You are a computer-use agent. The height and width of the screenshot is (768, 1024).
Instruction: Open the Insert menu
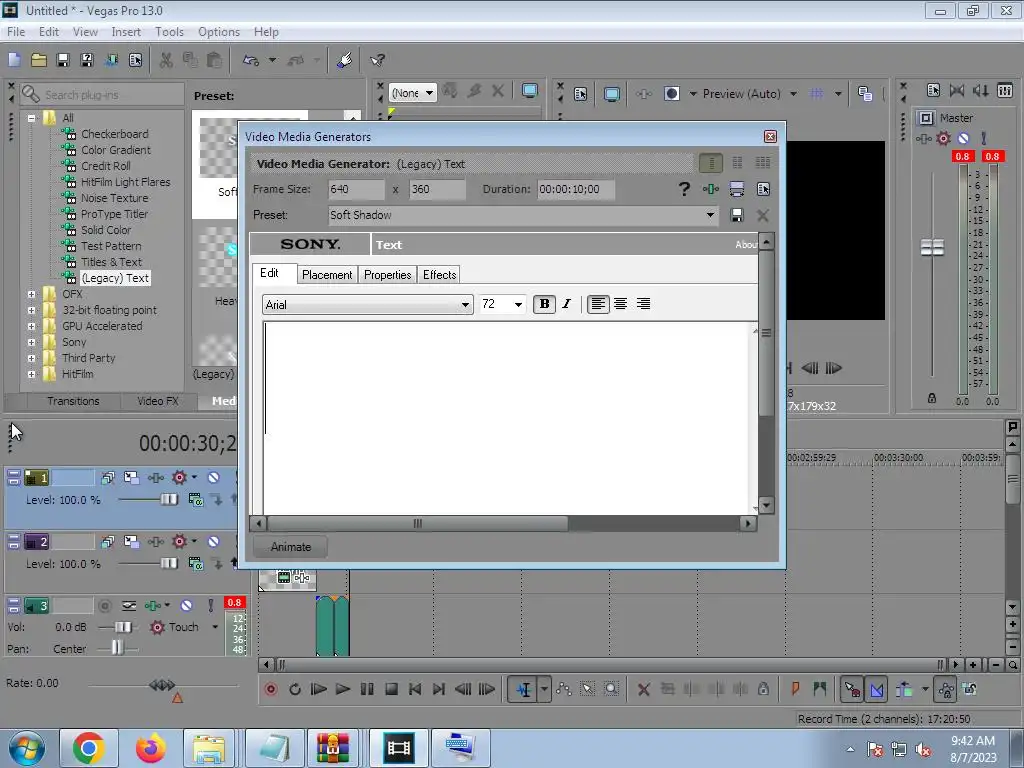[x=126, y=32]
